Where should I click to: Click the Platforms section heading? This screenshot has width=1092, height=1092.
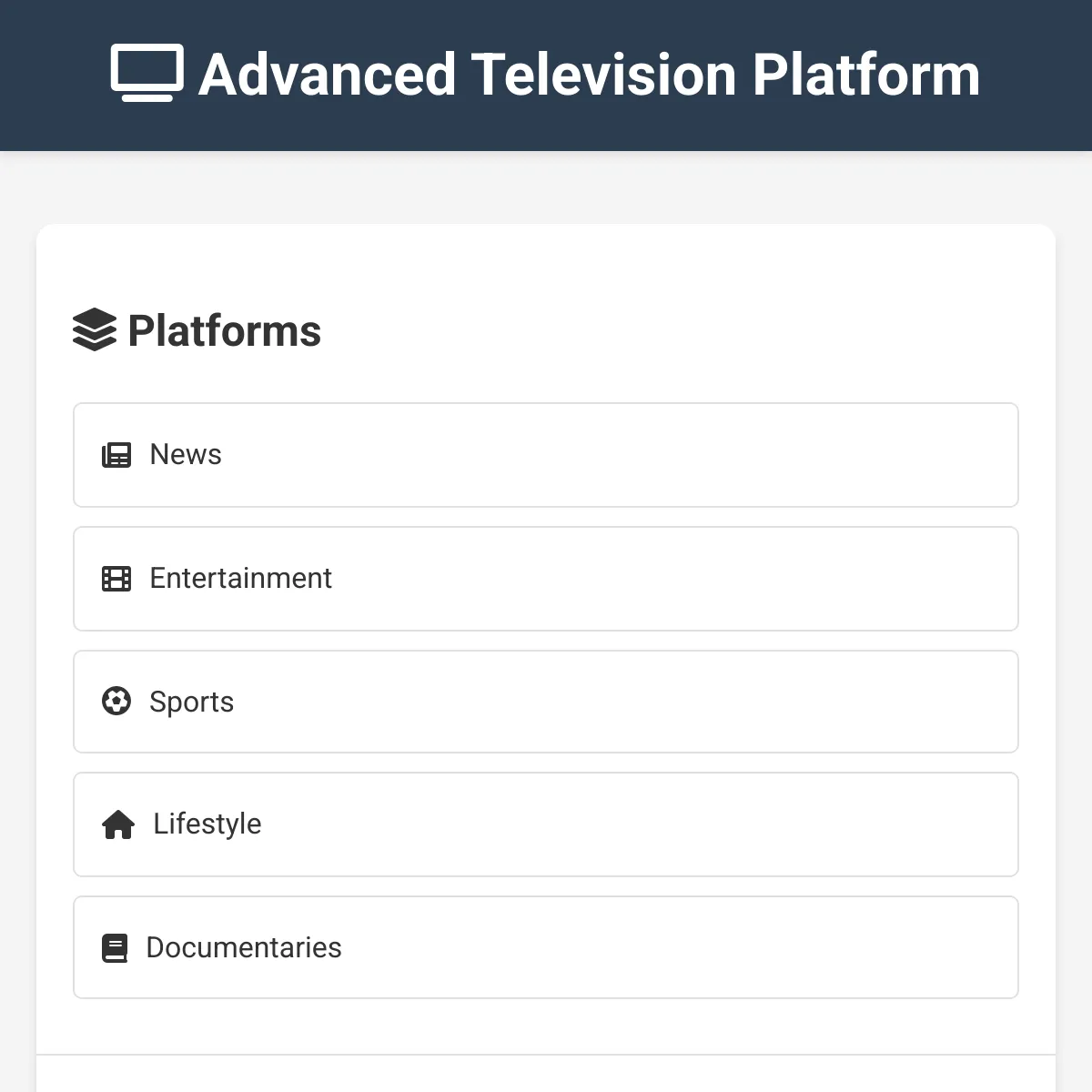click(x=225, y=330)
